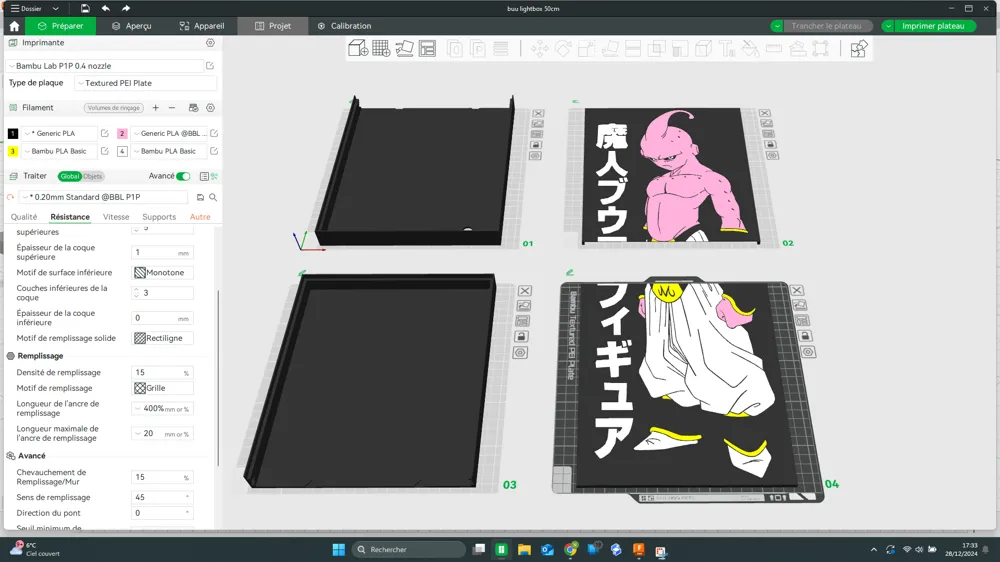
Task: Lock plate 01 with the padlock icon
Action: click(536, 145)
